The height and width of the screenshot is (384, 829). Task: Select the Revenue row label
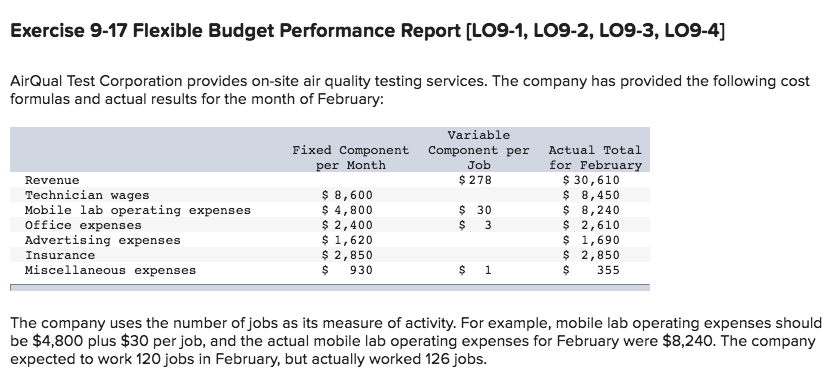point(52,180)
